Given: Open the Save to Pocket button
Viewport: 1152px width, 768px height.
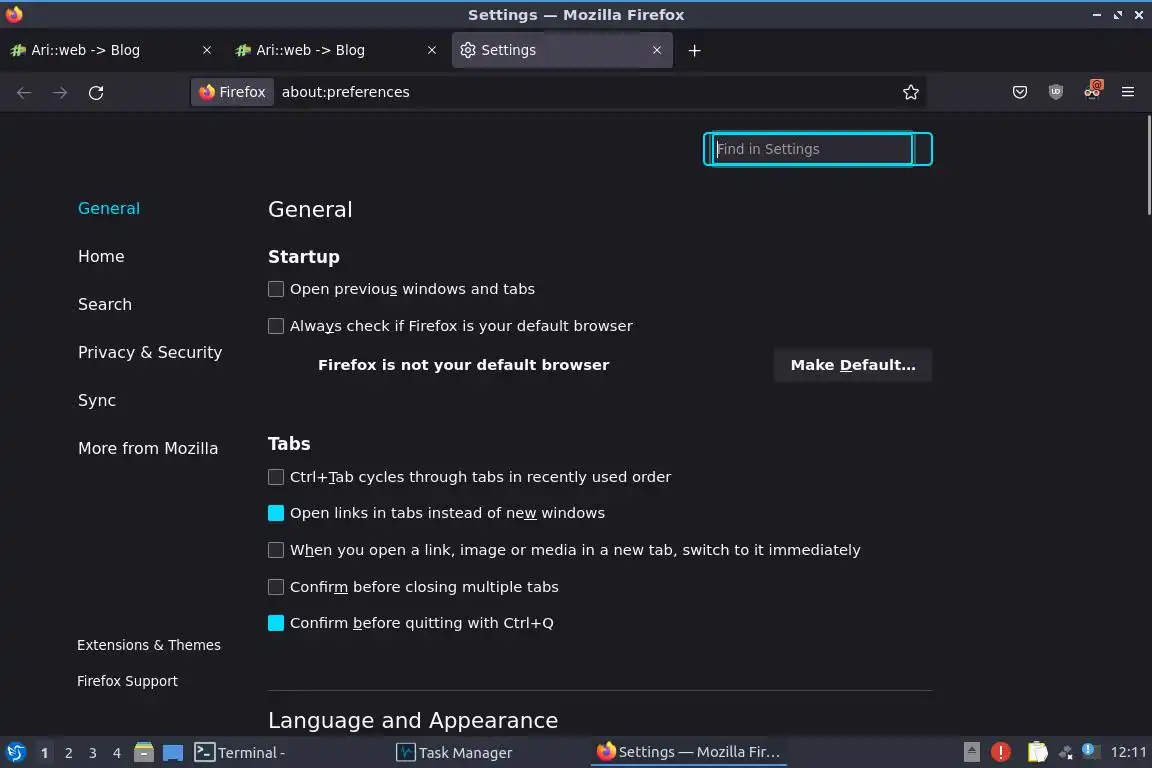Looking at the screenshot, I should coord(1020,92).
